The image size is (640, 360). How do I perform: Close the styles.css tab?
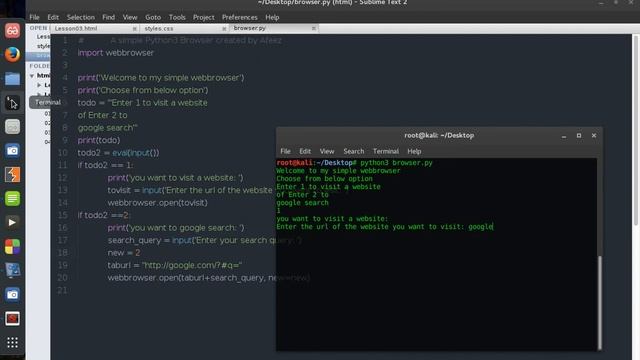pos(224,29)
